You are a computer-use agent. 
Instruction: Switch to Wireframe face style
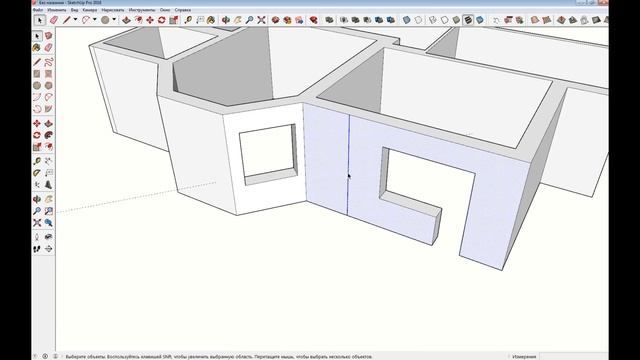point(433,20)
